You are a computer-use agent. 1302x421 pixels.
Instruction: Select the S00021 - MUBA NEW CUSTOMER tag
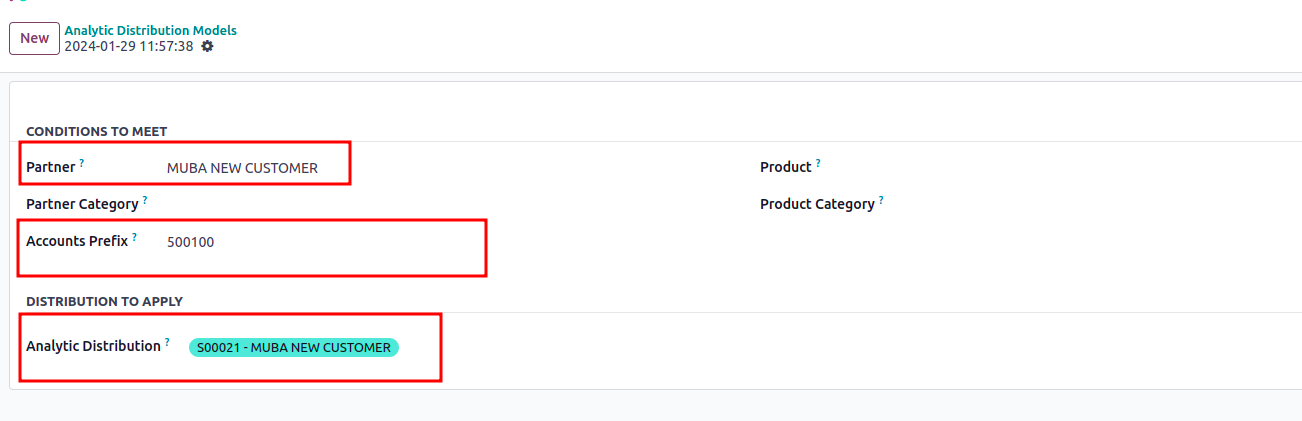click(x=293, y=347)
